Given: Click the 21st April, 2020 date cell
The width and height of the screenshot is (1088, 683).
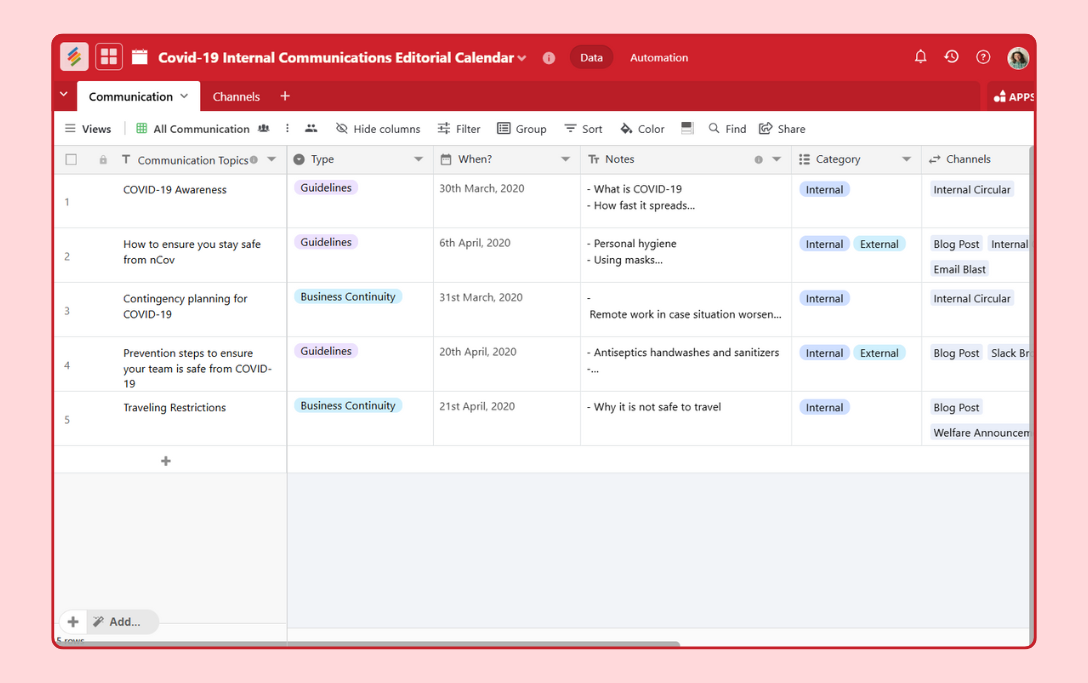Looking at the screenshot, I should coord(507,419).
